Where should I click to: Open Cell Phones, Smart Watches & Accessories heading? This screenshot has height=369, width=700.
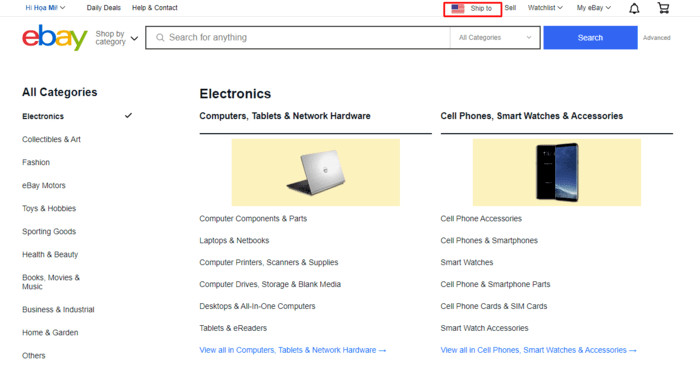(x=532, y=116)
